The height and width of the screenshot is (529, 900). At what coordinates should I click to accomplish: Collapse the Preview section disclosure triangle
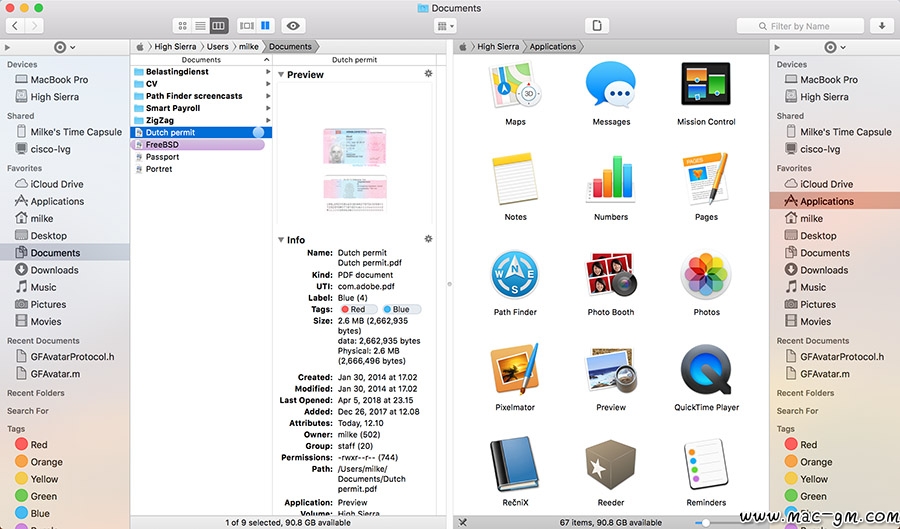point(281,75)
